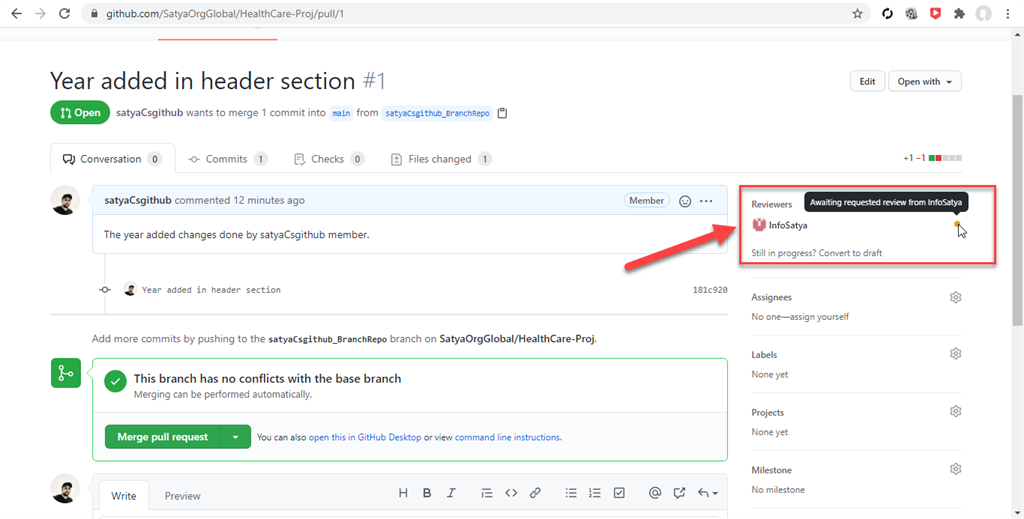Click the browser profile avatar icon
Screen dimensions: 1024x519
pos(984,14)
